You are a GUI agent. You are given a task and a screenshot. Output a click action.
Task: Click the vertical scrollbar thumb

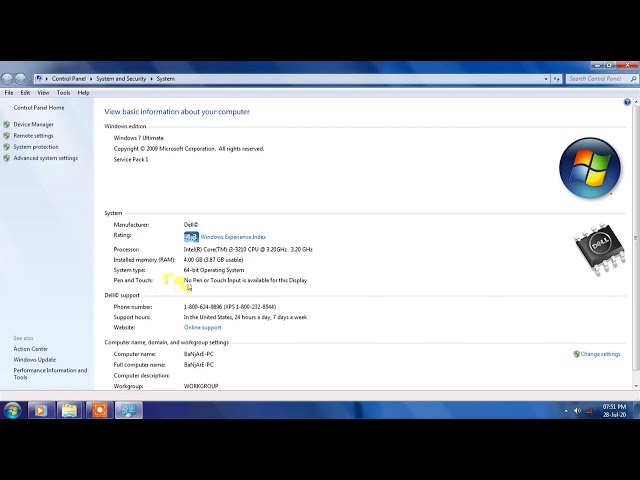click(635, 238)
